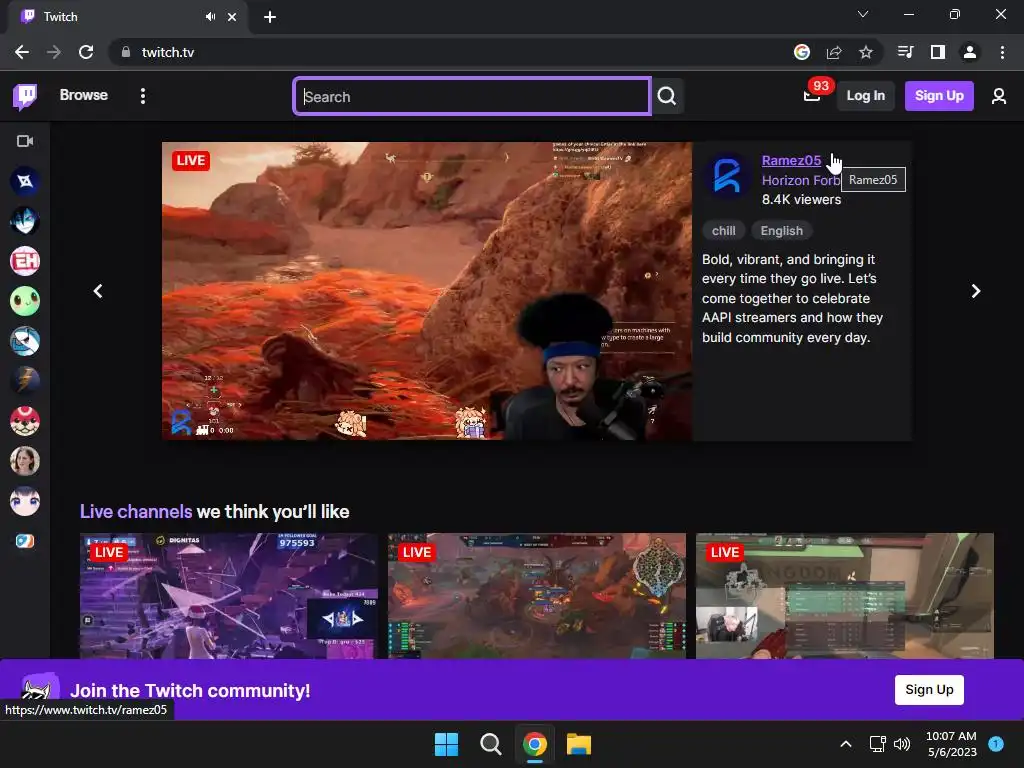This screenshot has height=768, width=1024.
Task: Open the browser media control icon
Action: (905, 52)
